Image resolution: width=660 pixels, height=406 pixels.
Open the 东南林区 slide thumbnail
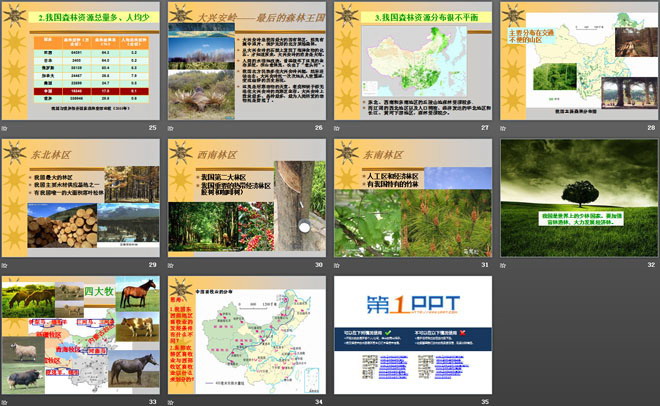(412, 197)
